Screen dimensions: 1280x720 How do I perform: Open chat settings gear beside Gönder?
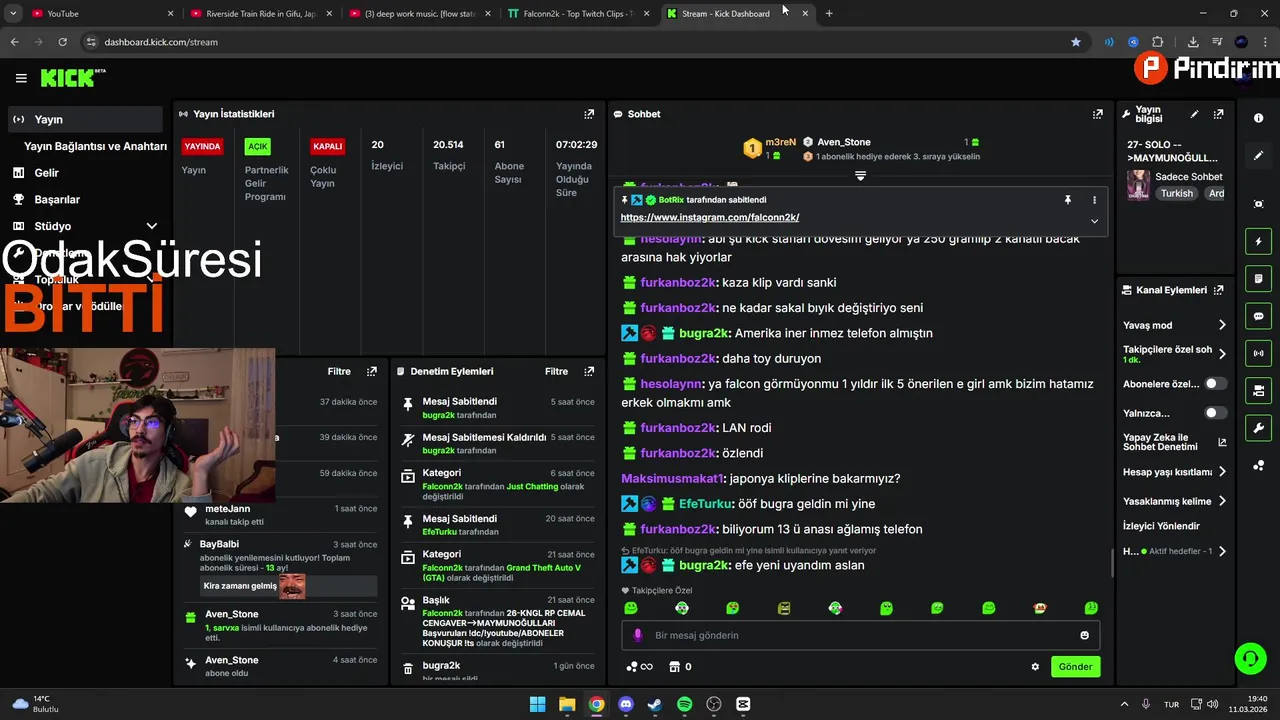tap(1035, 667)
